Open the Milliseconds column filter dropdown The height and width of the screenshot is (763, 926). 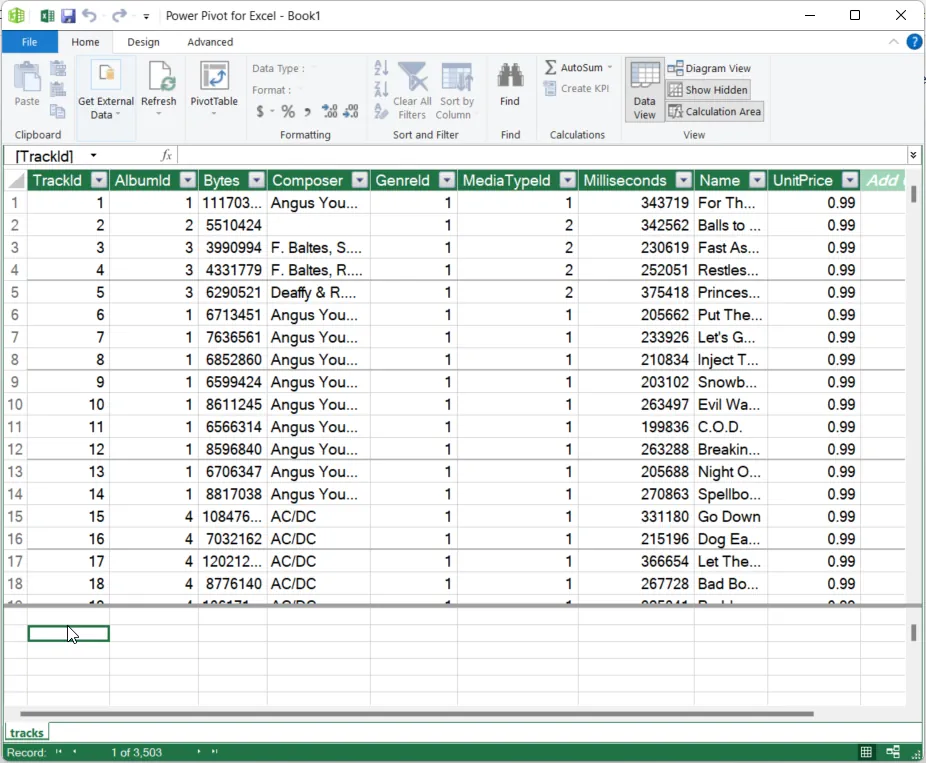(x=683, y=180)
